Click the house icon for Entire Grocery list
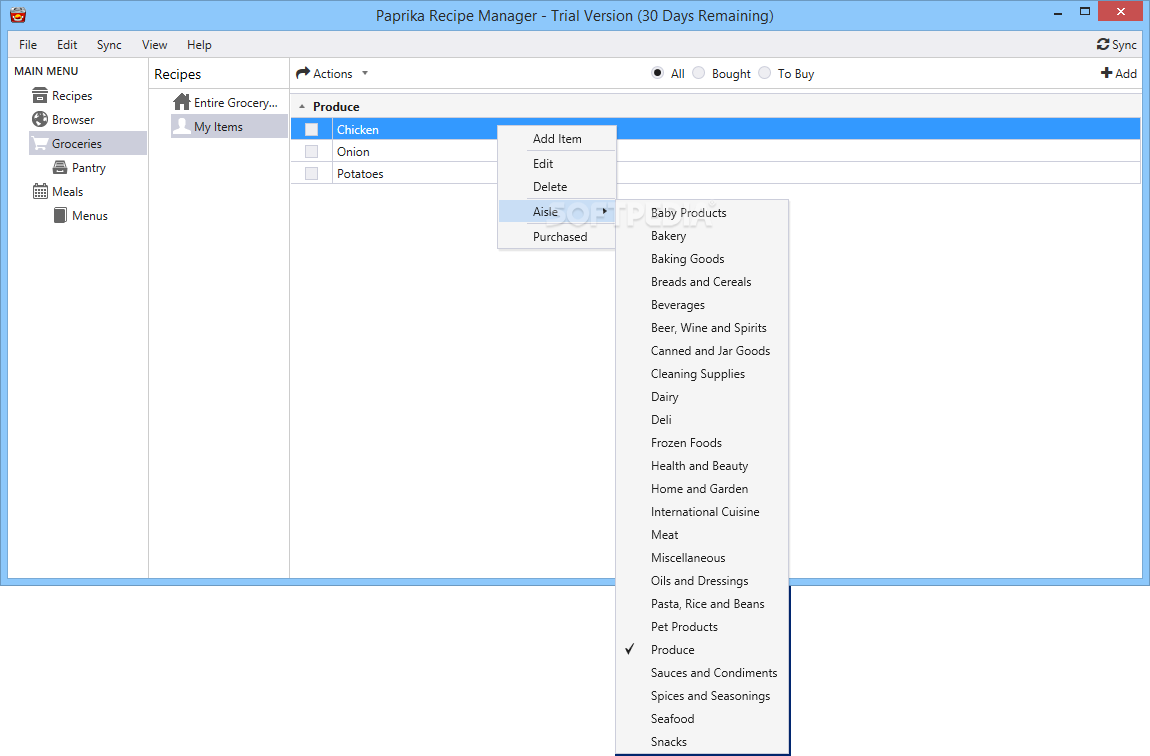The width and height of the screenshot is (1150, 756). coord(181,102)
